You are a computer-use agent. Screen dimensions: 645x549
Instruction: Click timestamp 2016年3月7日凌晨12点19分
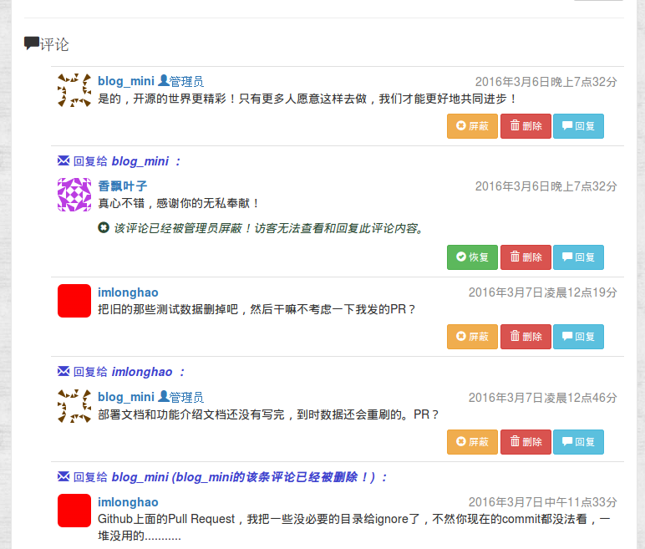coord(543,292)
